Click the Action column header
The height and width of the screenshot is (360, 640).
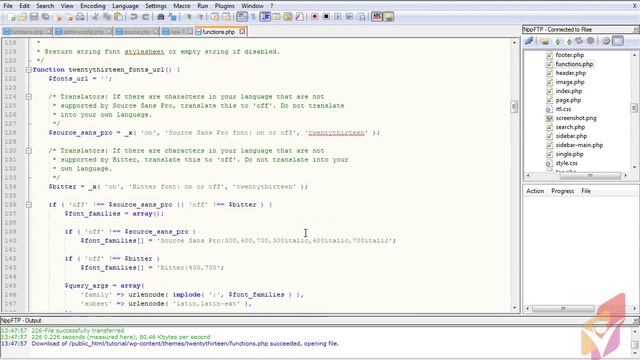(x=535, y=191)
